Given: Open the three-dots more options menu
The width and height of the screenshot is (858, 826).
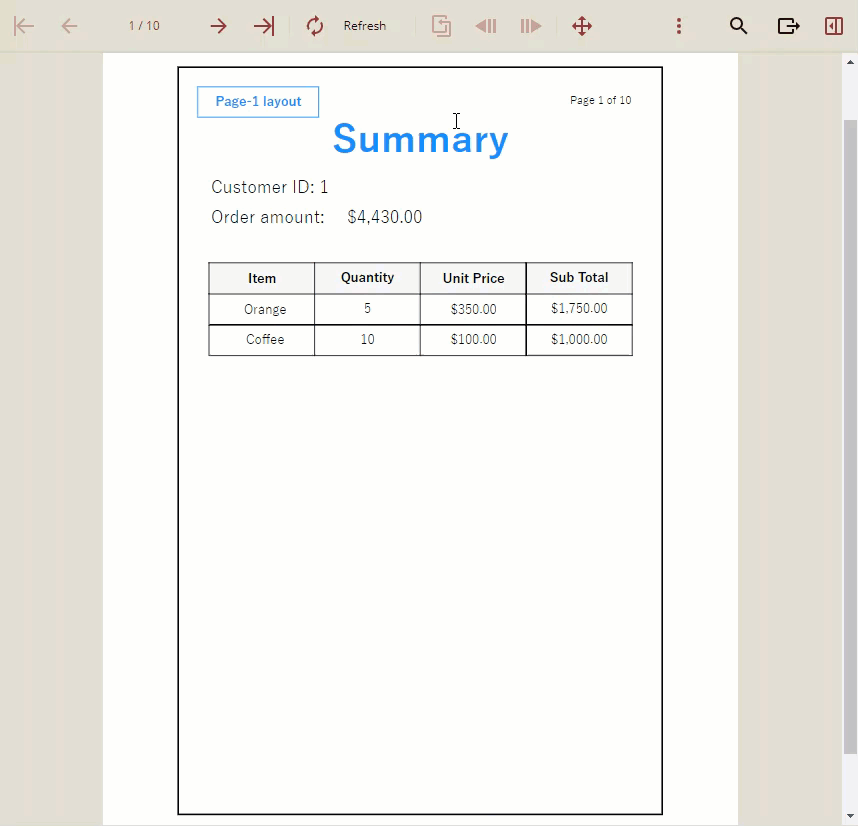Looking at the screenshot, I should click(x=679, y=26).
